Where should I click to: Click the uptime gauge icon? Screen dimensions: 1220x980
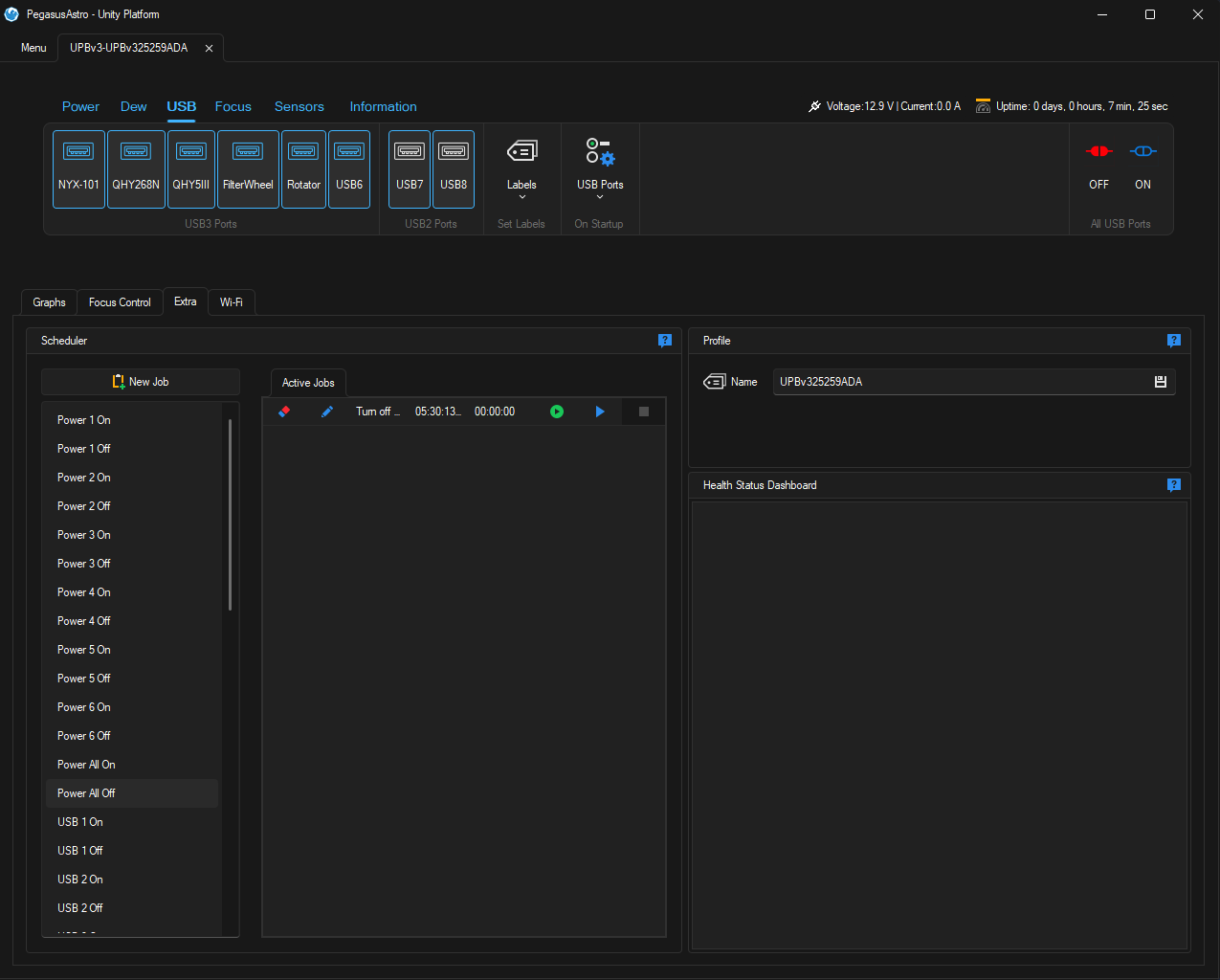(983, 106)
